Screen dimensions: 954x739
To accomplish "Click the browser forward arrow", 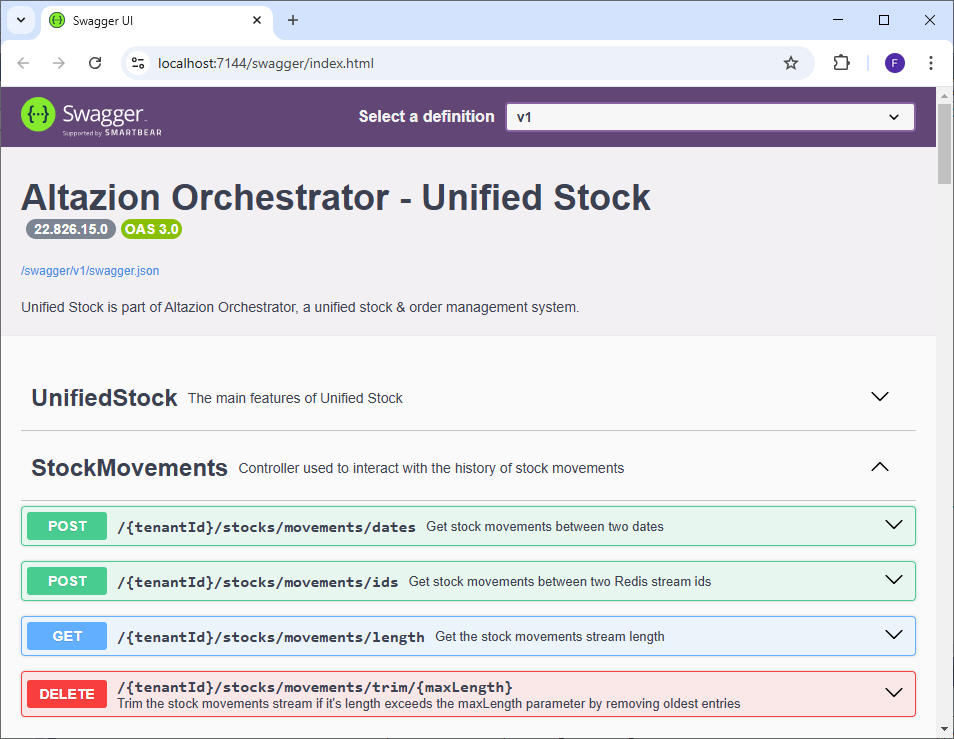I will click(58, 63).
